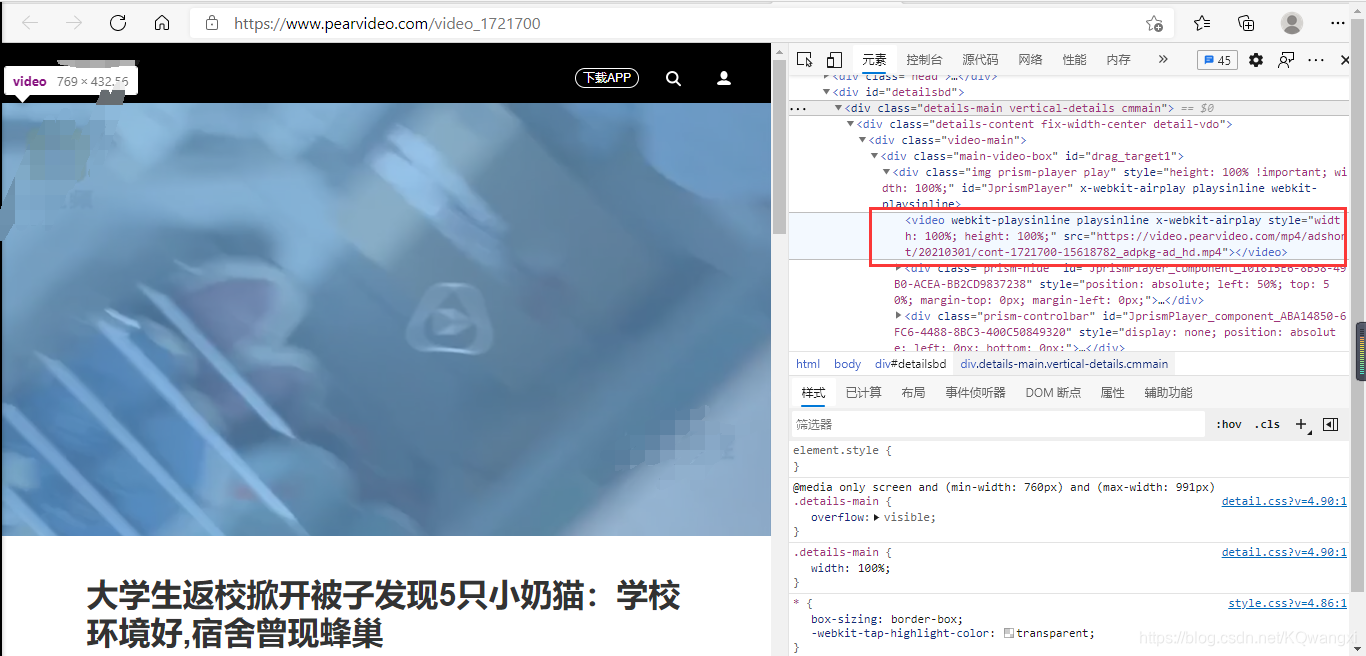Collapse div id="detailsbd" node
Screen dimensions: 1366x656
[826, 92]
